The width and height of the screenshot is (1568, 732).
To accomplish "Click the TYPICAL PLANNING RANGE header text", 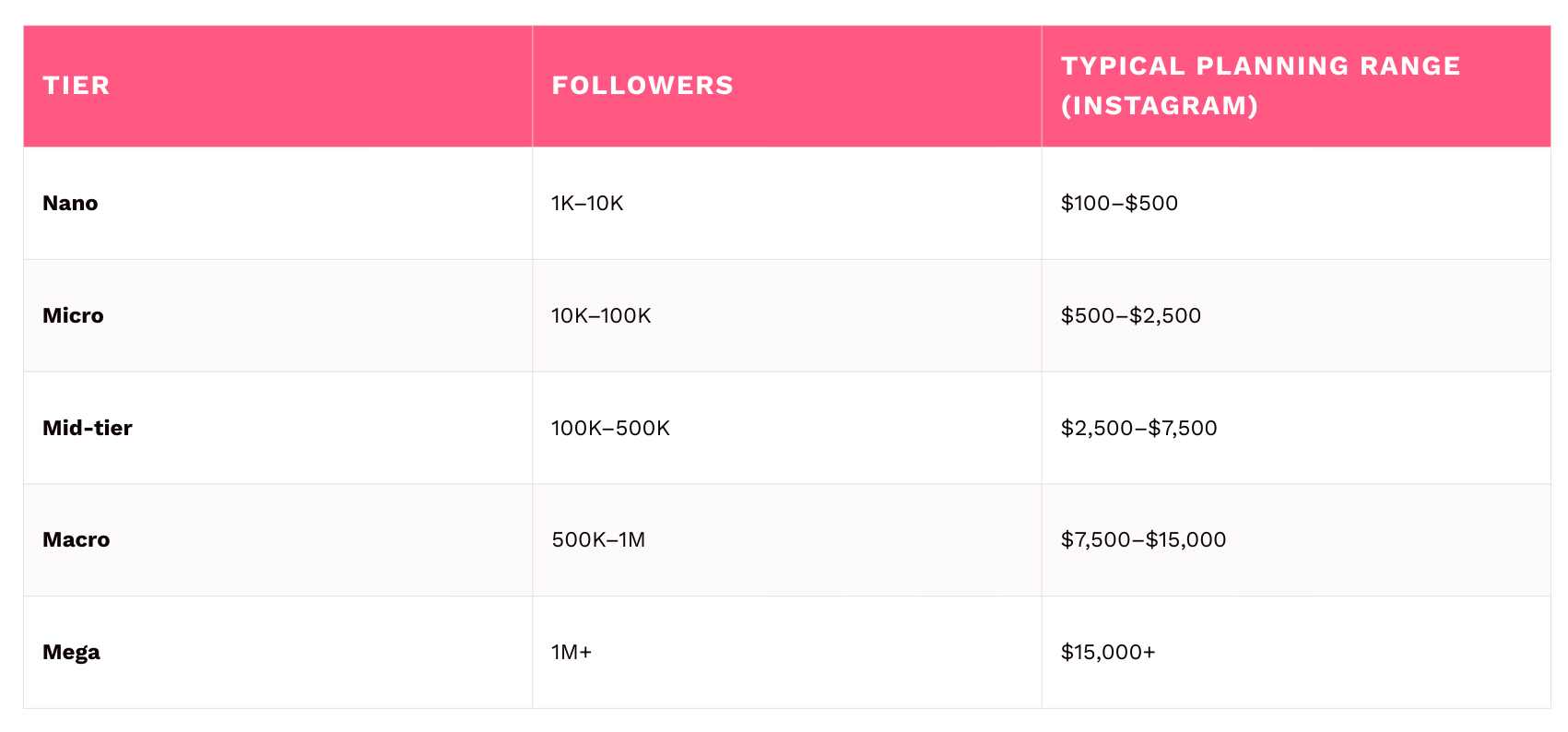I will click(x=1260, y=66).
